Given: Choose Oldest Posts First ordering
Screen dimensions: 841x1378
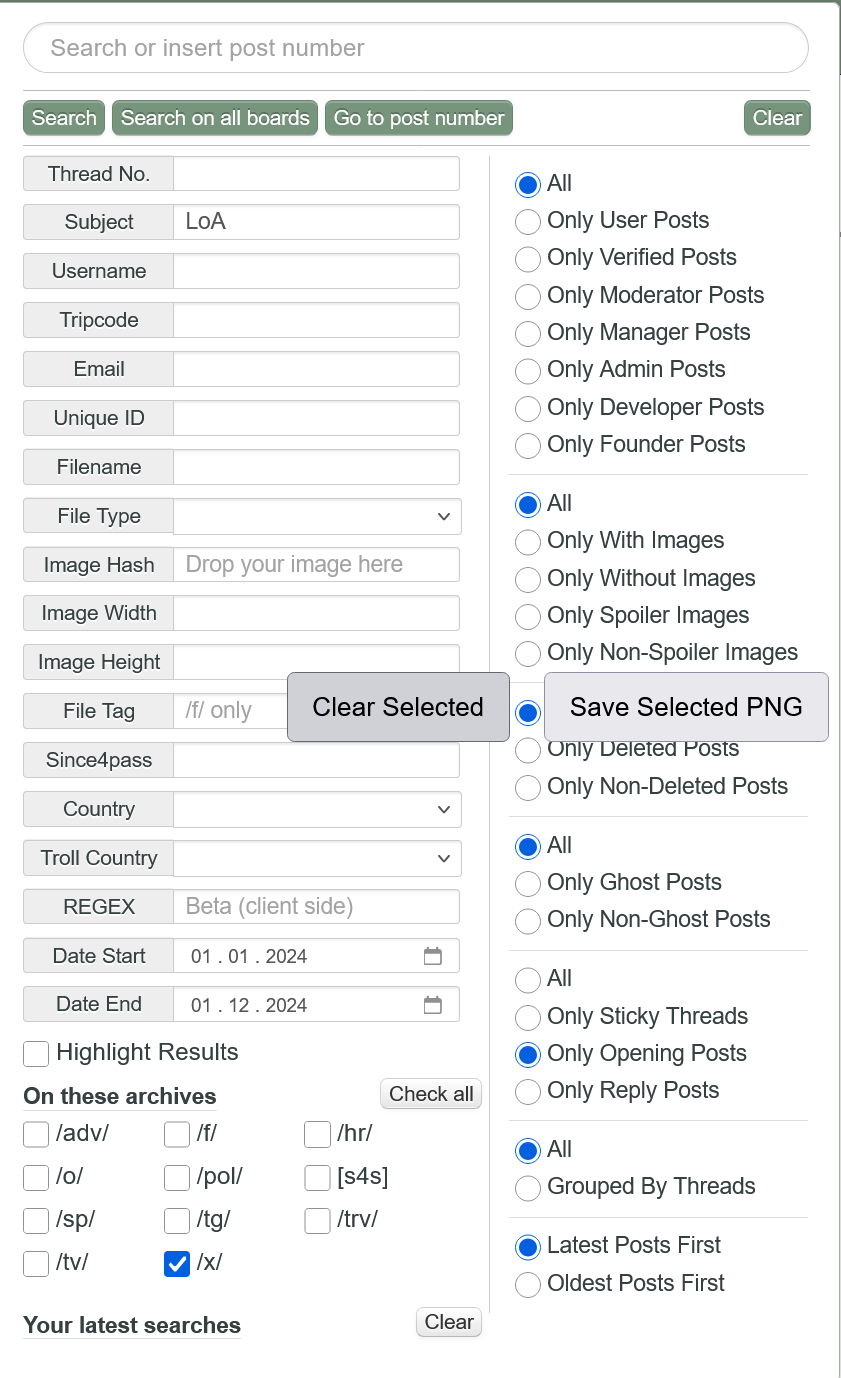Looking at the screenshot, I should 528,1284.
